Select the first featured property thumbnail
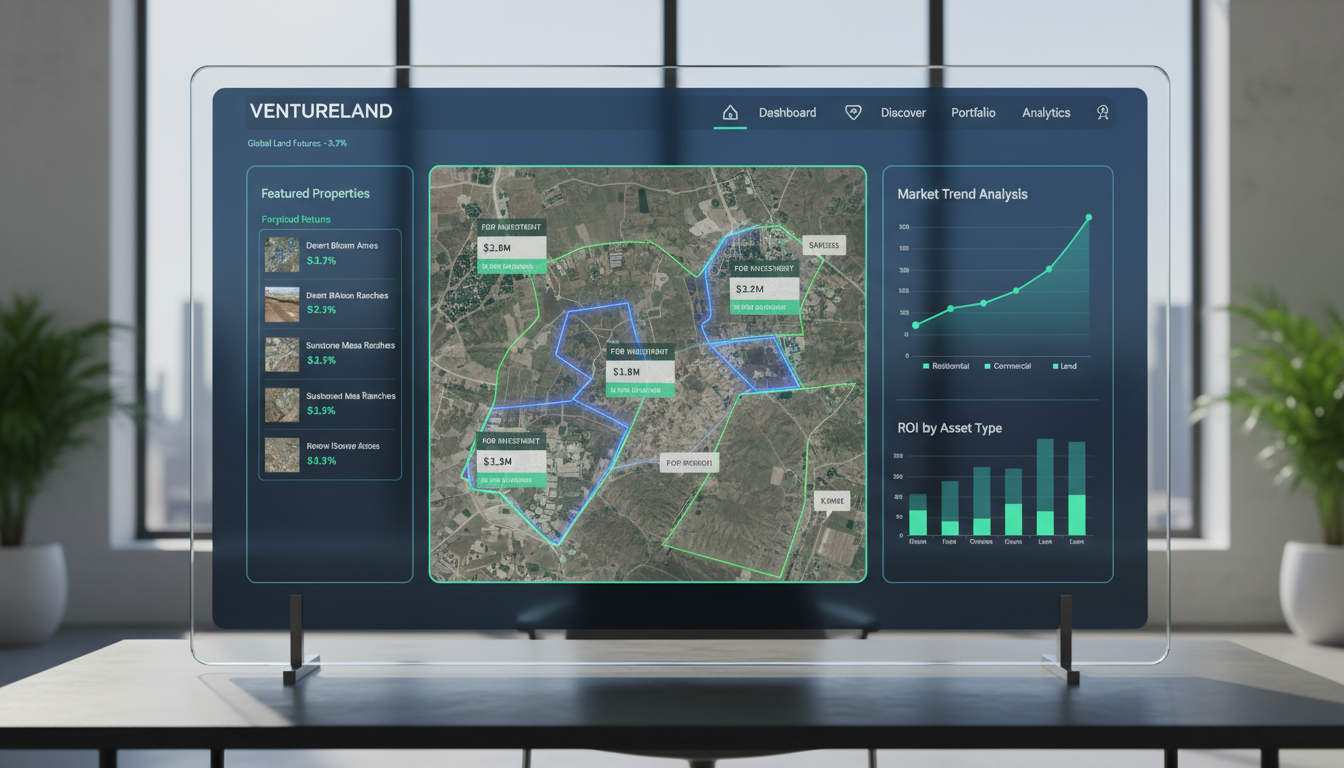The image size is (1344, 768). coord(282,254)
